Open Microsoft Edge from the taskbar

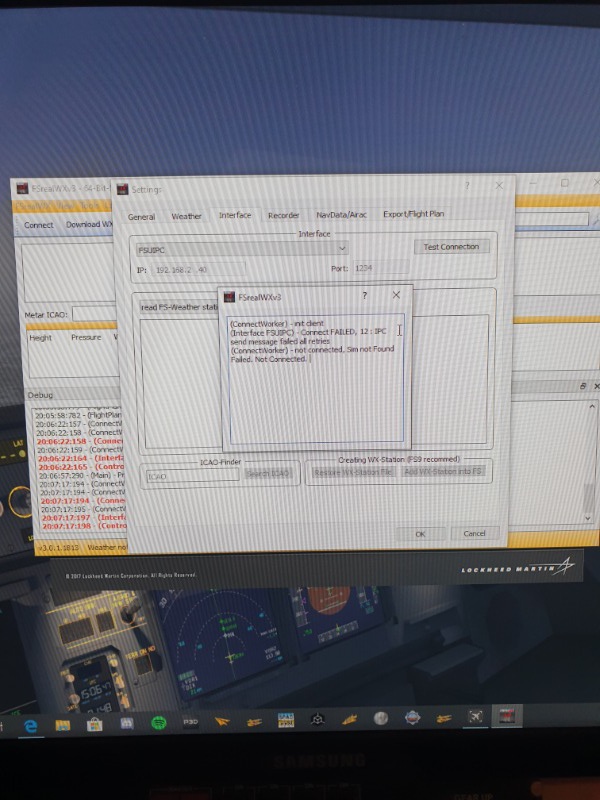point(31,724)
